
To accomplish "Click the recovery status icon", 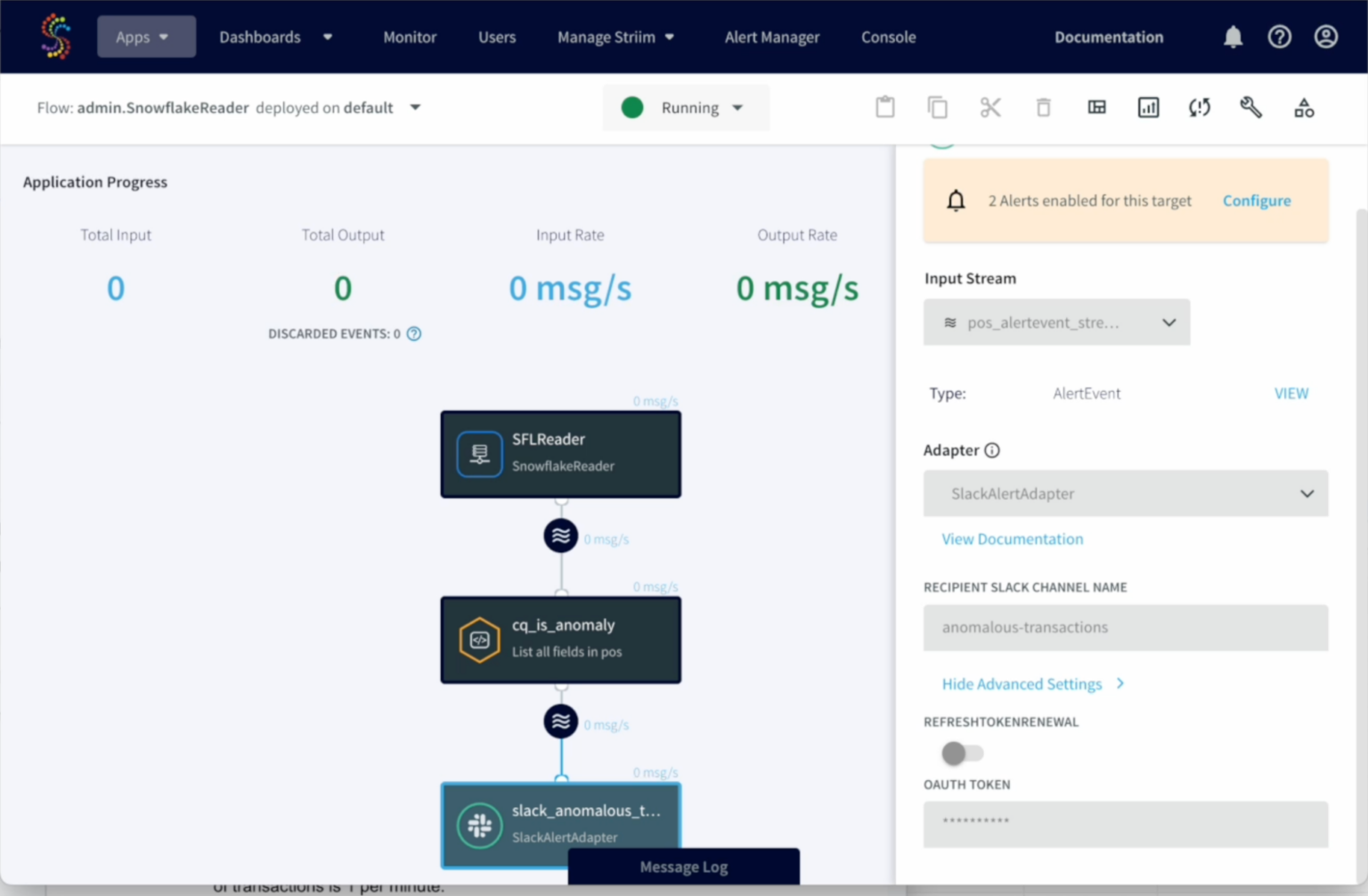I will pos(1199,107).
